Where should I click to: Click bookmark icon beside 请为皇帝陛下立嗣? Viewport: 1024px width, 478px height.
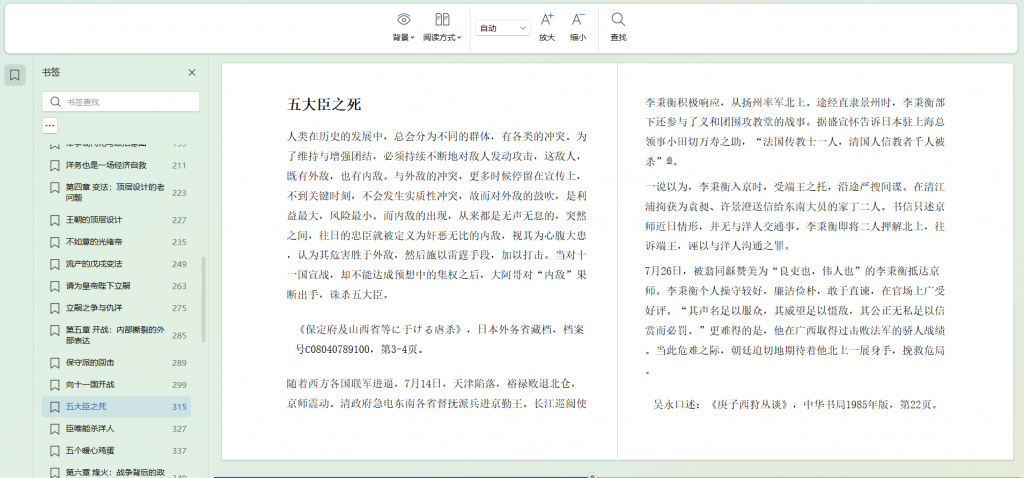pos(54,286)
